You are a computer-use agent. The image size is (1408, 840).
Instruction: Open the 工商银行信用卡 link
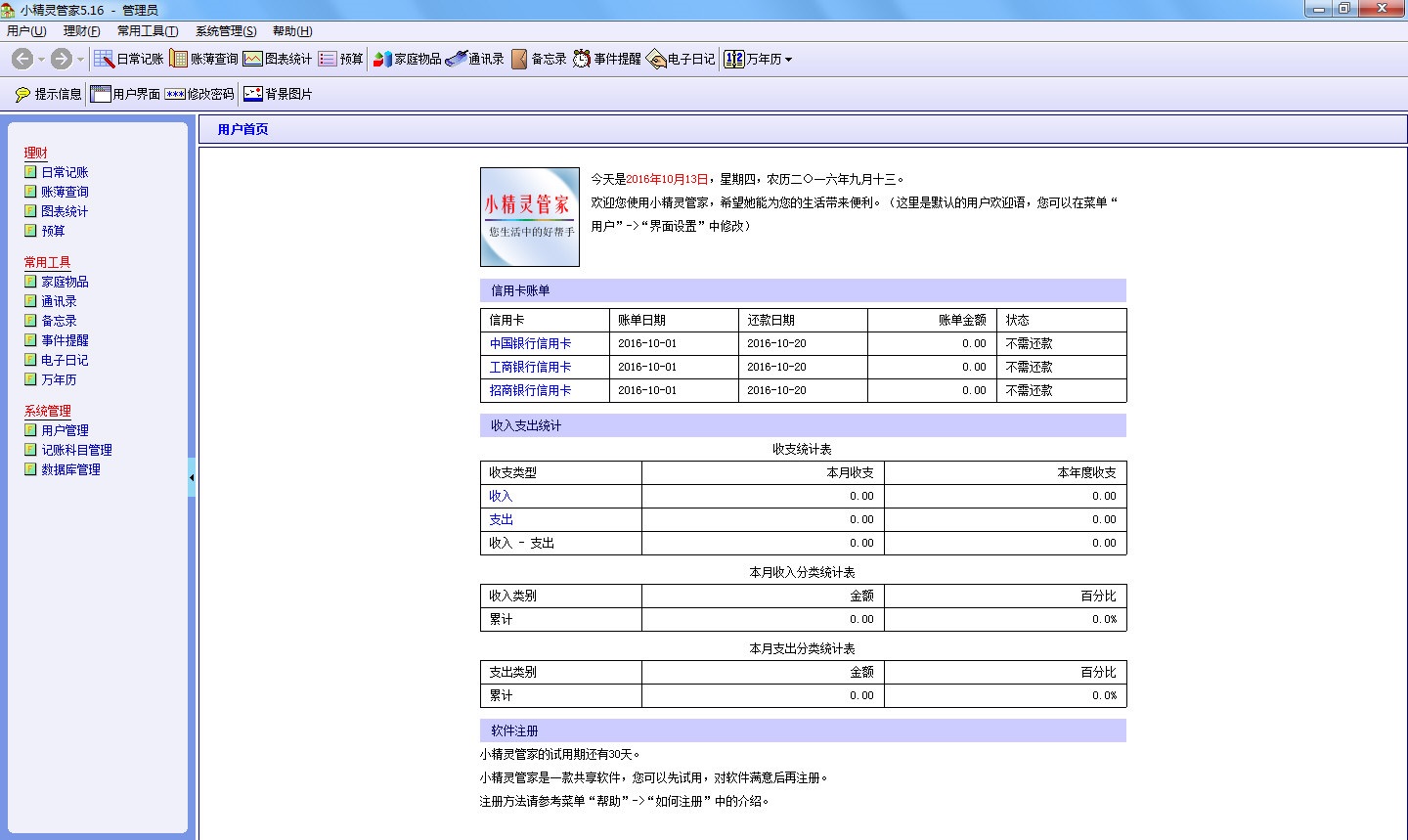point(530,367)
